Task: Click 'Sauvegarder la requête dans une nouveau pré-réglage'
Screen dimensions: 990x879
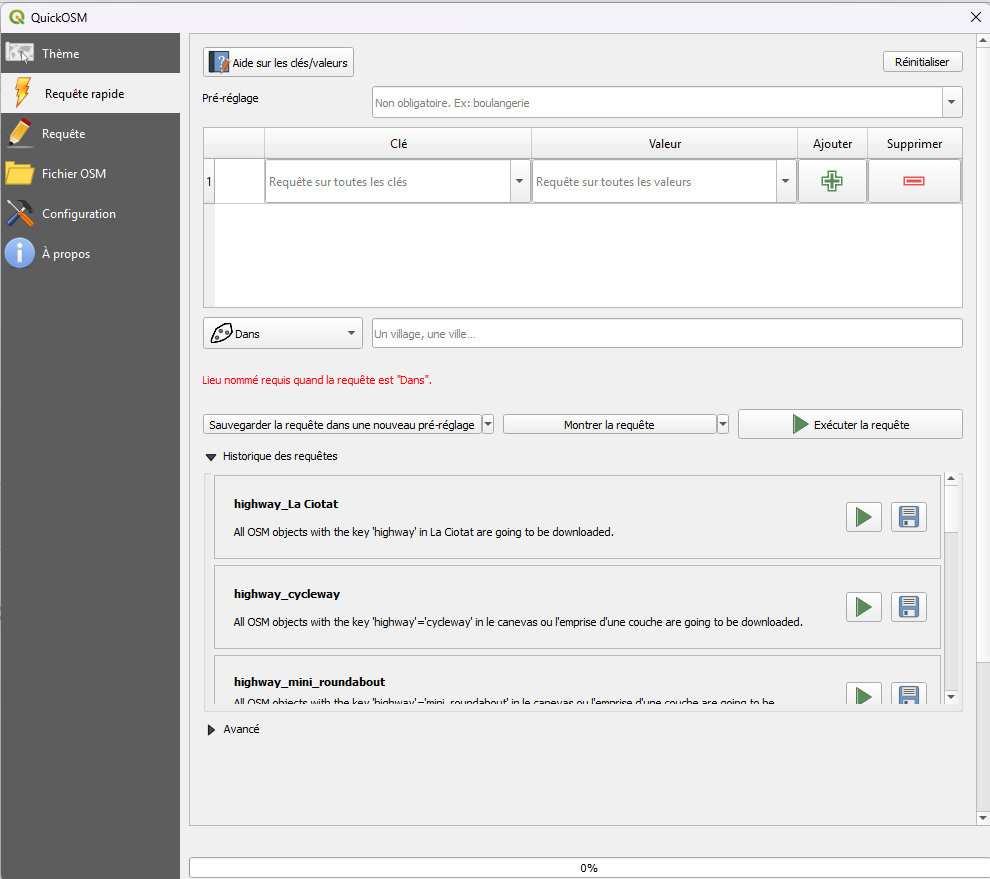Action: pos(342,424)
